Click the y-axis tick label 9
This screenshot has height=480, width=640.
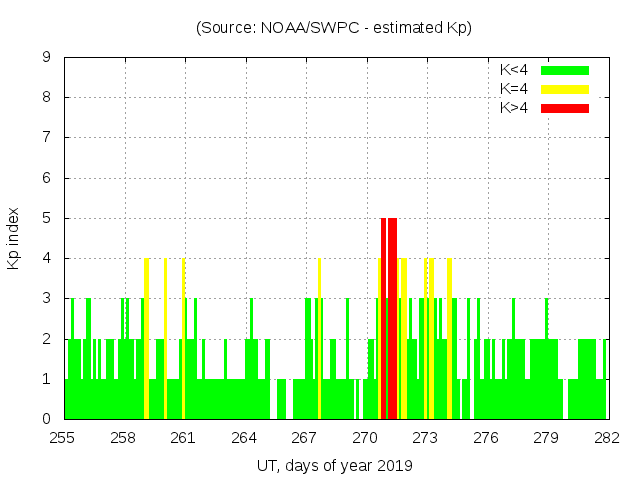point(47,58)
